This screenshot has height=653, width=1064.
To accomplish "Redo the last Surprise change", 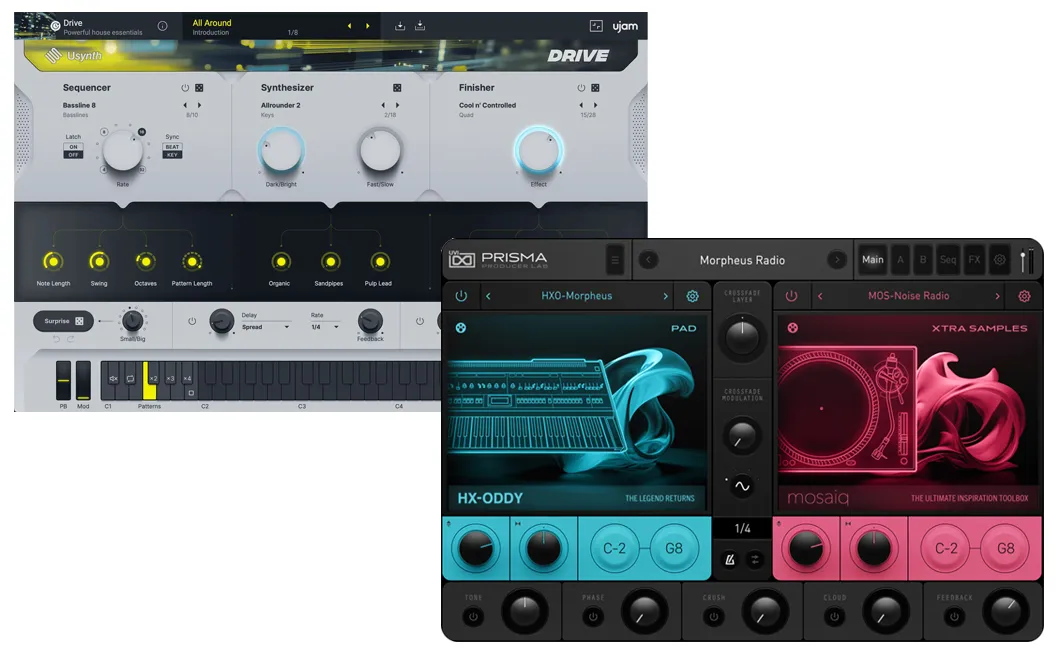I will click(x=71, y=338).
